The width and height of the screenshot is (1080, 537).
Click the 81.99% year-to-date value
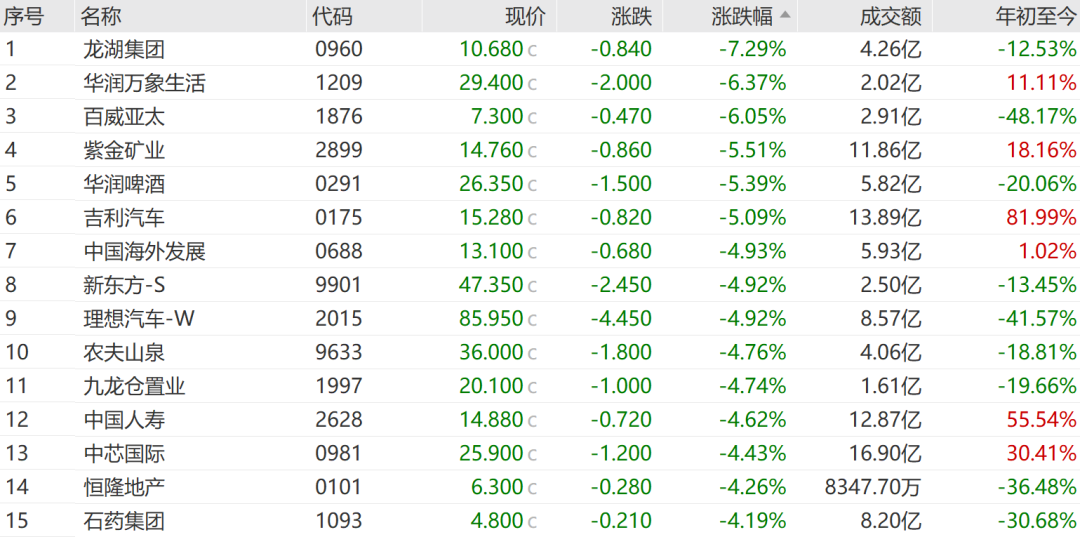[1042, 217]
